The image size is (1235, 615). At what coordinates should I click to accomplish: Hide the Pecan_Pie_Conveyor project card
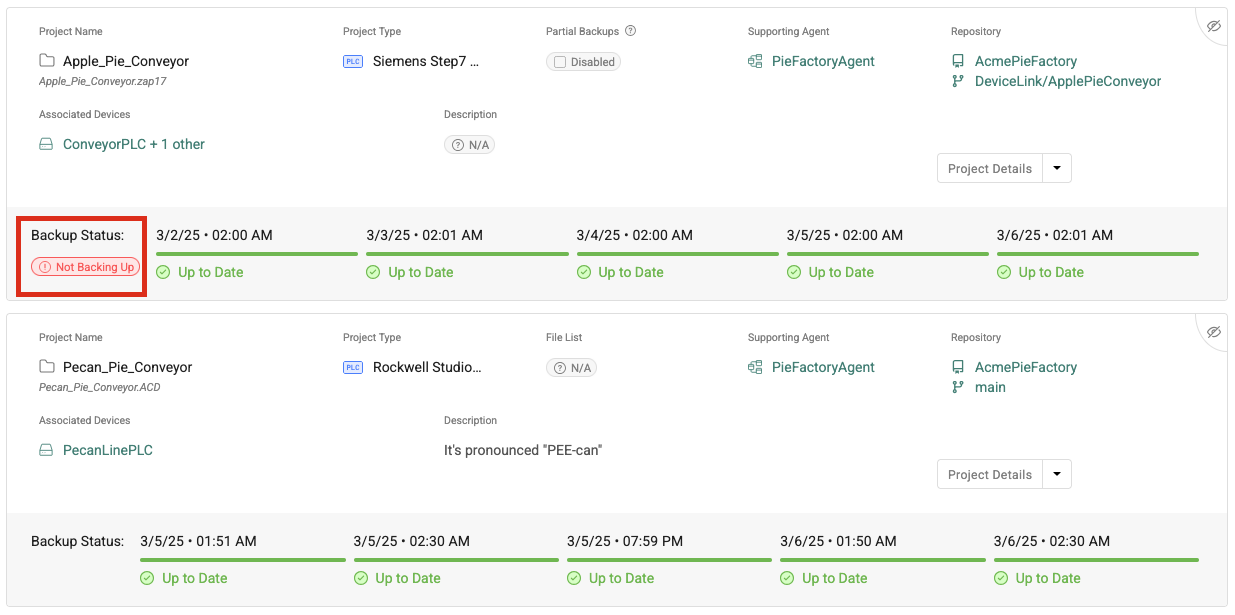tap(1213, 332)
